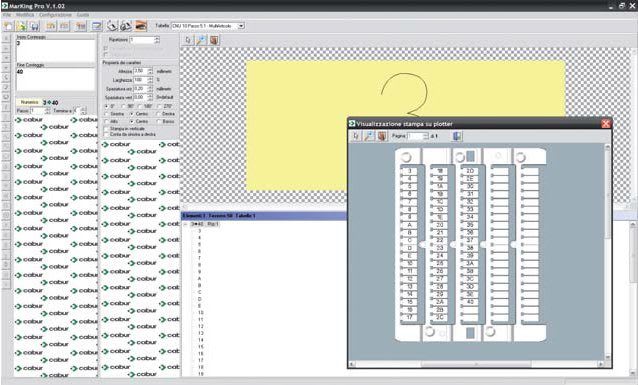This screenshot has width=638, height=385.
Task: Select the pointer tool in the plotter preview window
Action: [x=356, y=136]
